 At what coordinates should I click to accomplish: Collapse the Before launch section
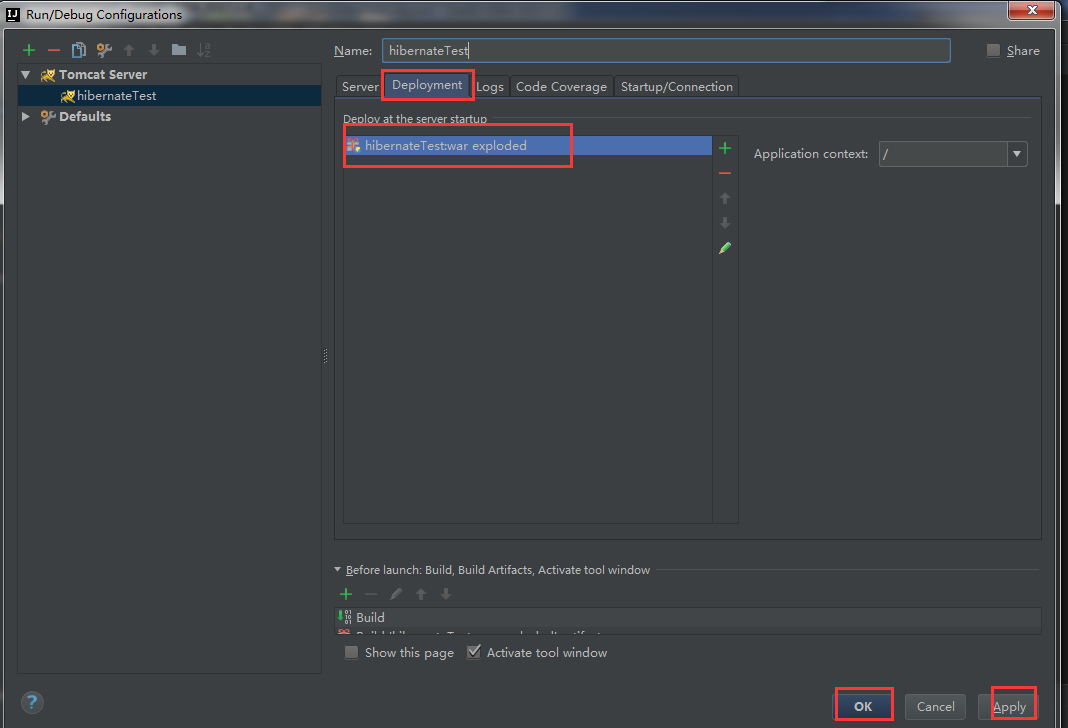coord(338,569)
